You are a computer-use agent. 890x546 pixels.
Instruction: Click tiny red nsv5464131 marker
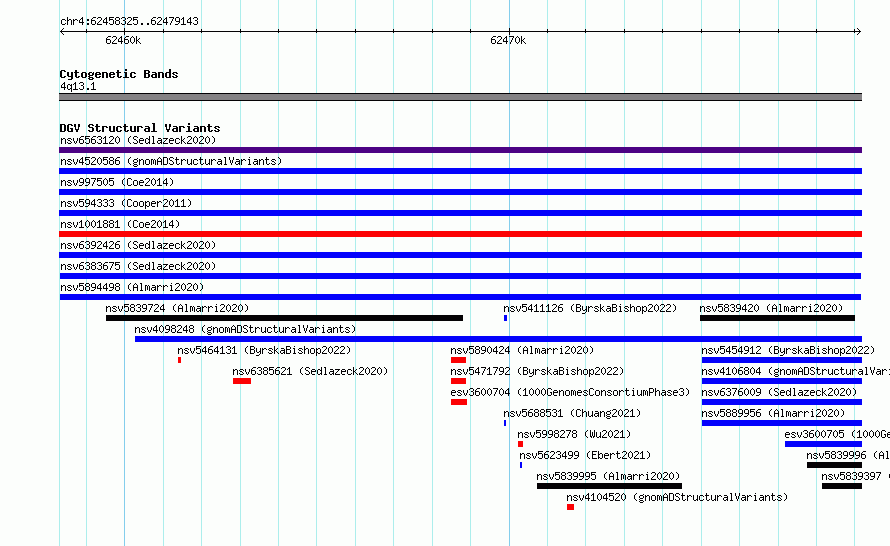coord(179,360)
